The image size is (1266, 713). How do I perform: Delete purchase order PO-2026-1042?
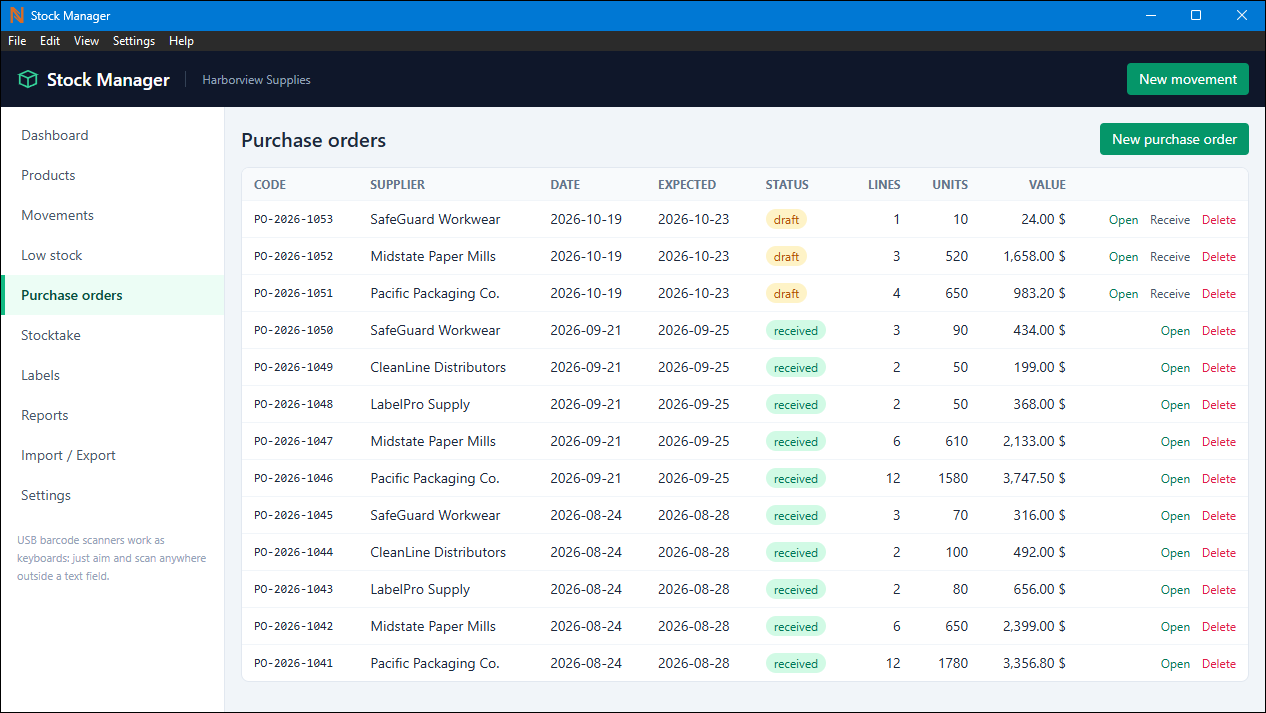pos(1219,627)
